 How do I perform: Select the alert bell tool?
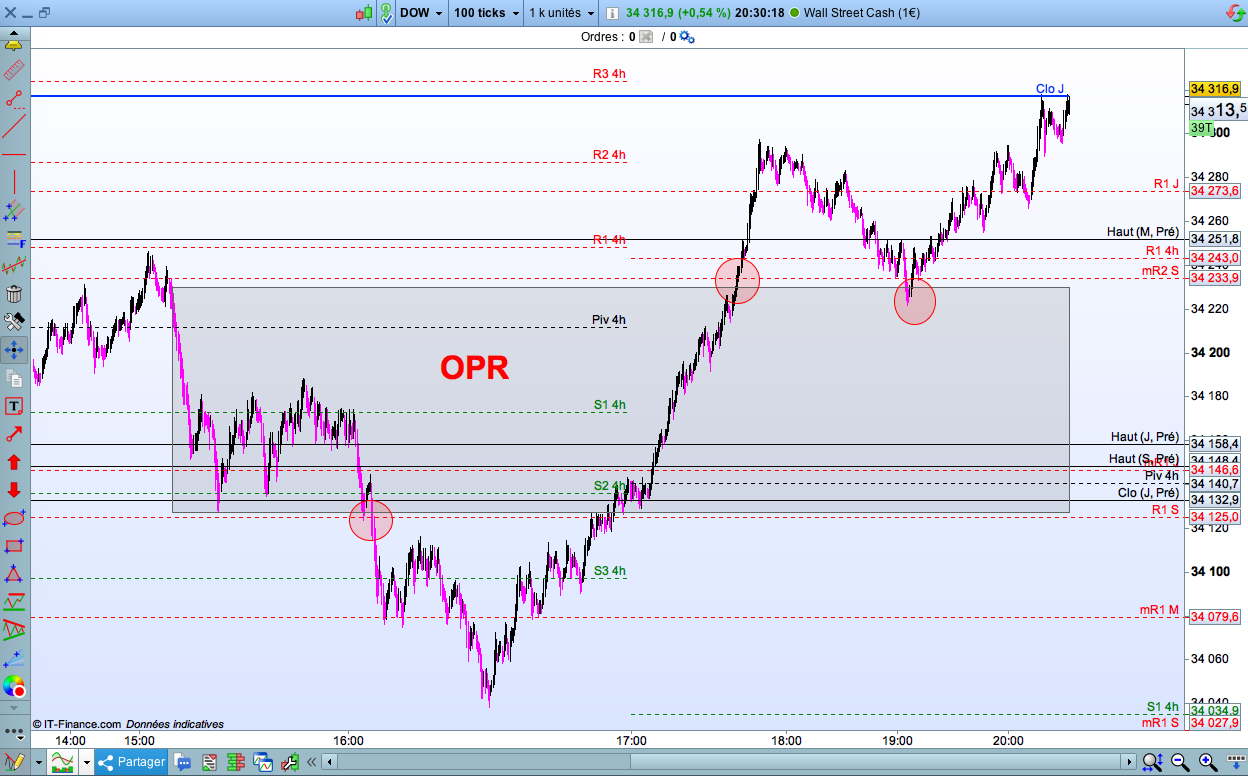coord(14,43)
